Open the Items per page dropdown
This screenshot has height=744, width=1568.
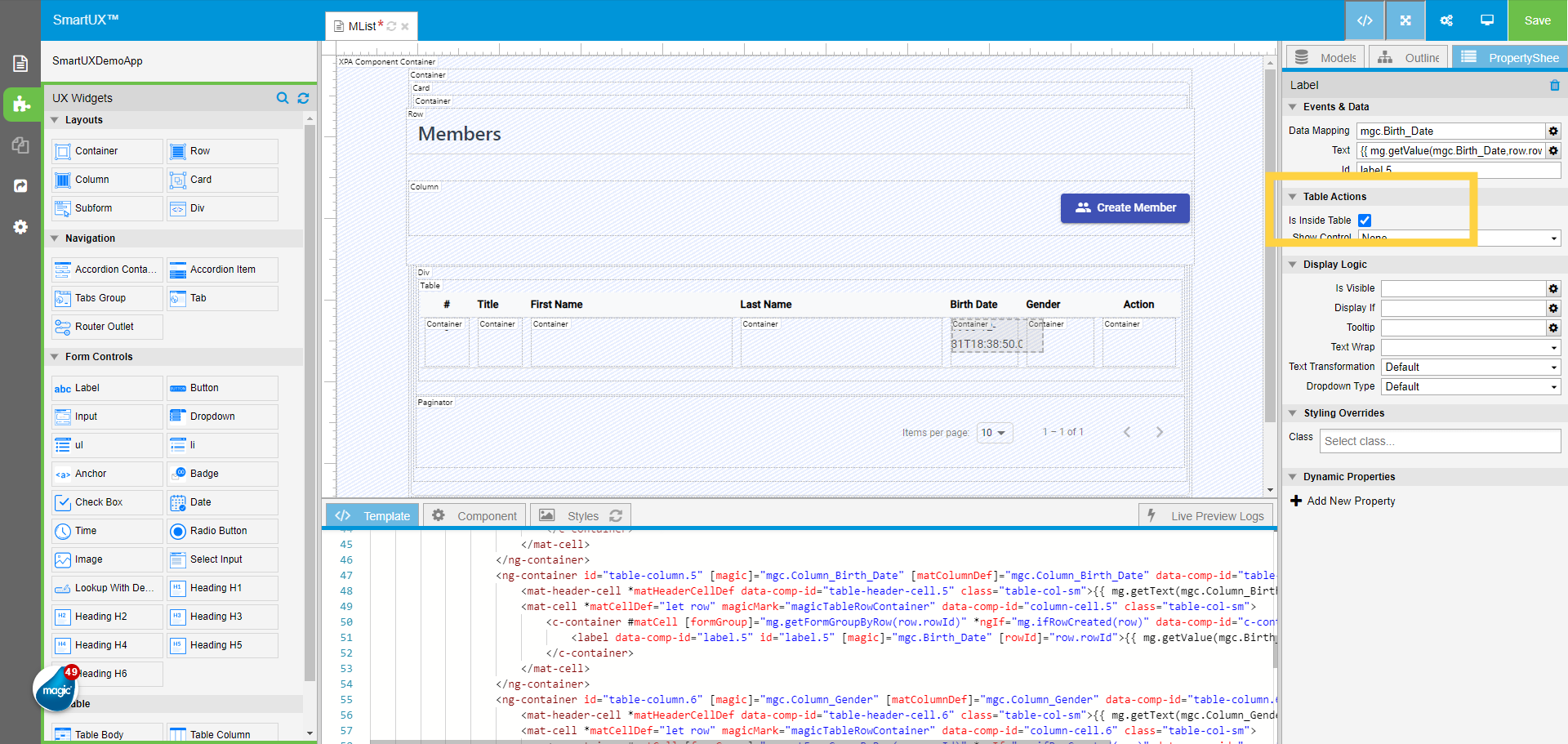(994, 433)
